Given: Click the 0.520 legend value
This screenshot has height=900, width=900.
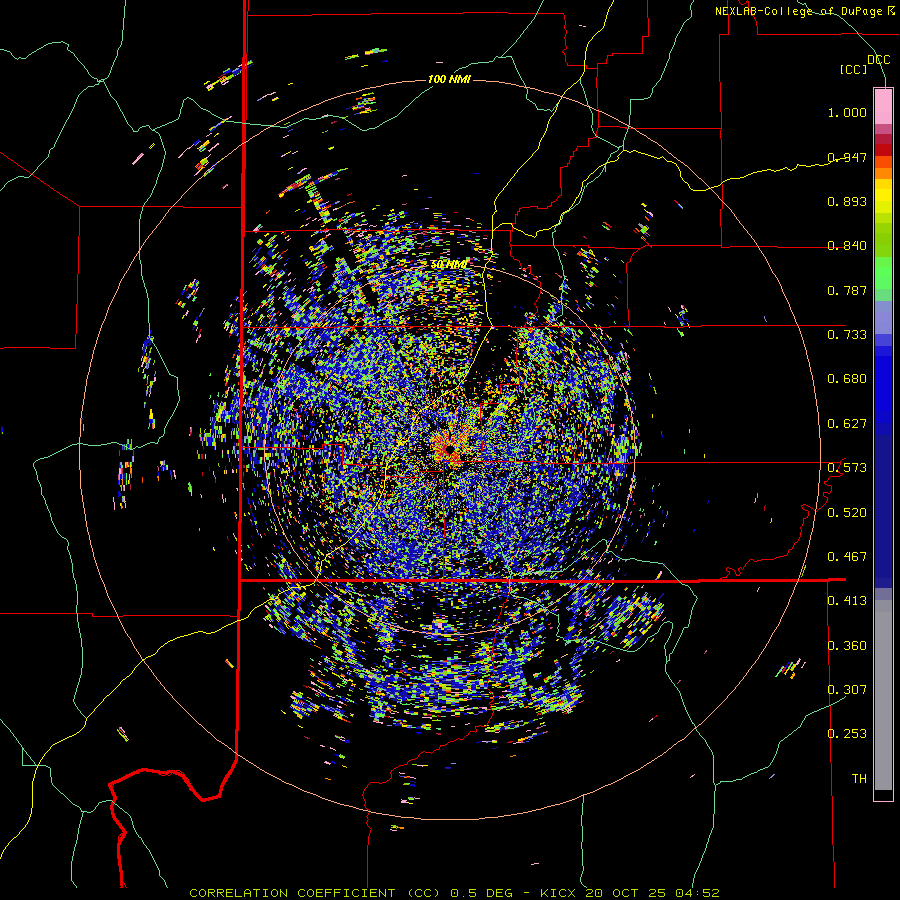Looking at the screenshot, I should [x=847, y=513].
